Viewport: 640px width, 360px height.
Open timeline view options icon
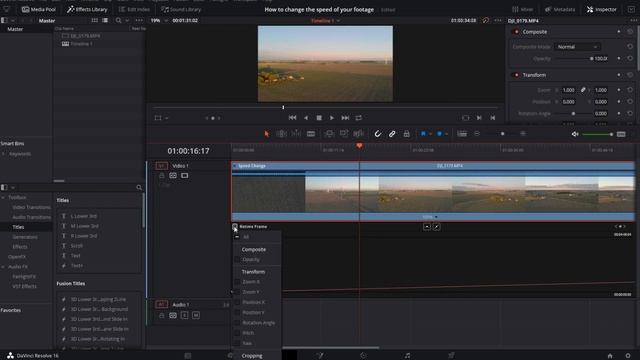462,134
